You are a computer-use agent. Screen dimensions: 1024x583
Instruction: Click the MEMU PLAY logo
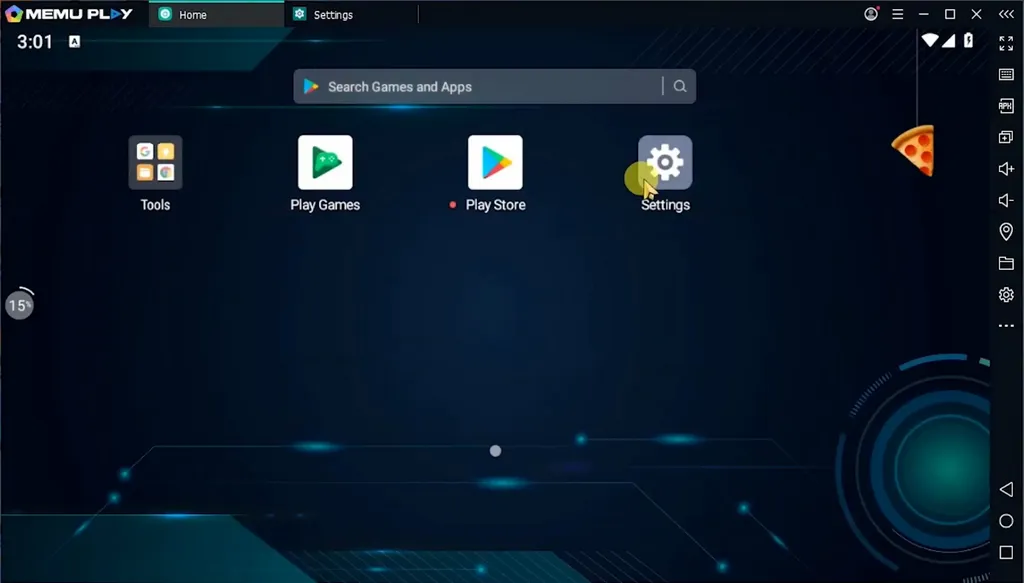pyautogui.click(x=69, y=14)
